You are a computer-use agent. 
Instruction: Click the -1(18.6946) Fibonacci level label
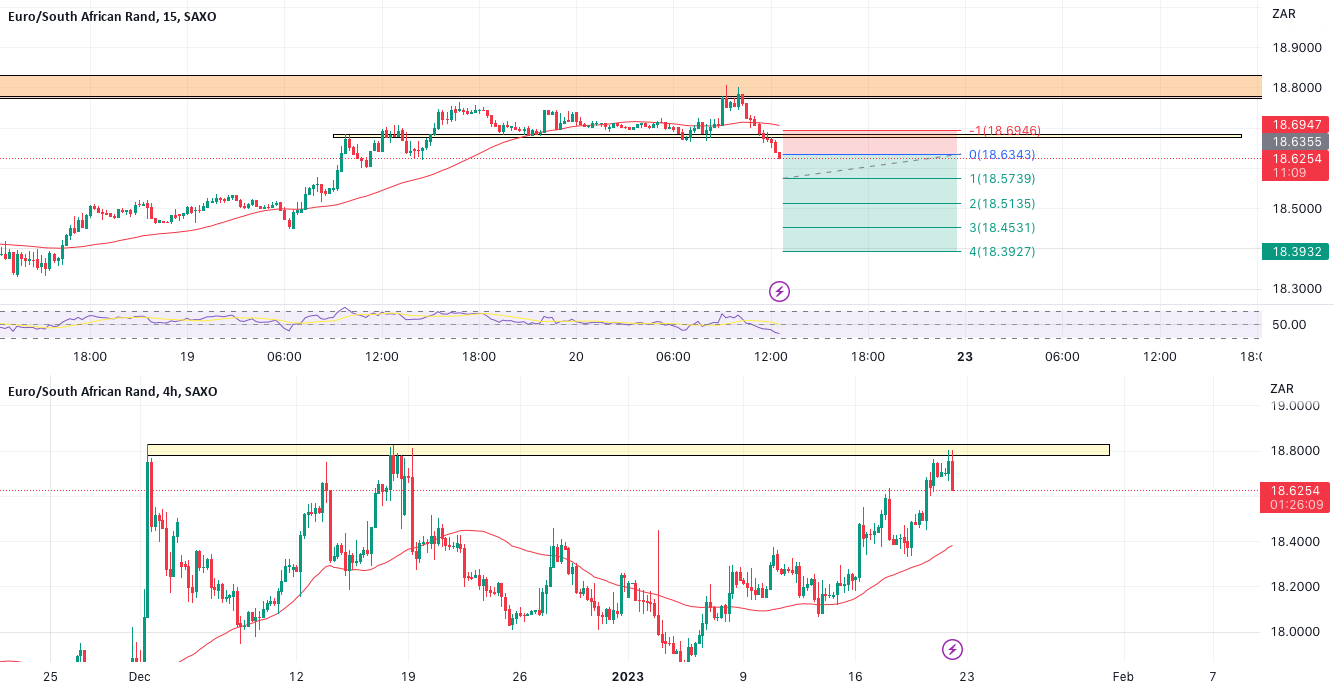(x=1003, y=130)
